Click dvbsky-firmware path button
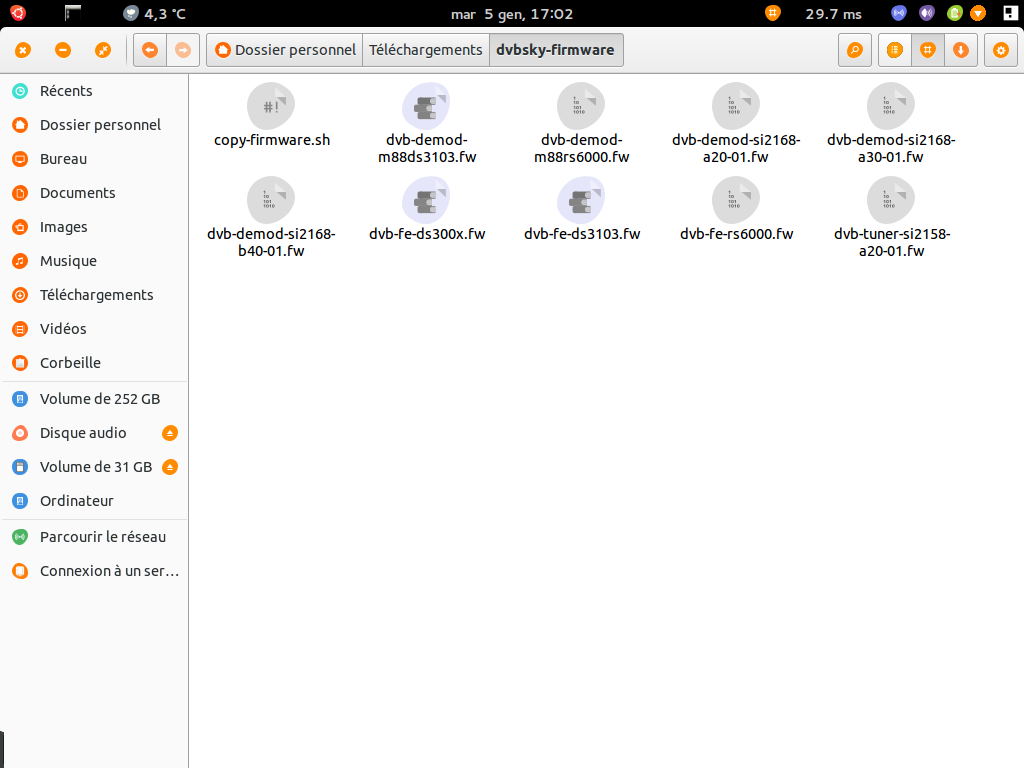Image resolution: width=1024 pixels, height=768 pixels. tap(556, 50)
